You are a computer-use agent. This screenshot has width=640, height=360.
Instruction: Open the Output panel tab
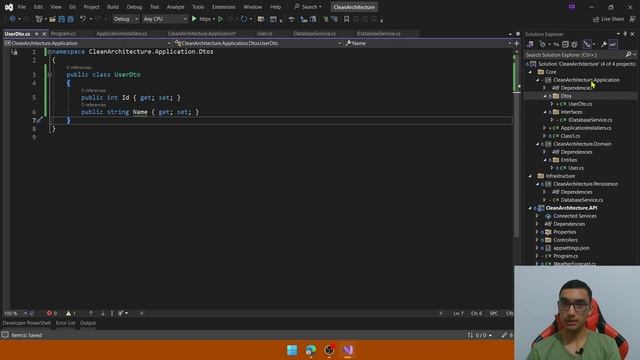tap(88, 323)
